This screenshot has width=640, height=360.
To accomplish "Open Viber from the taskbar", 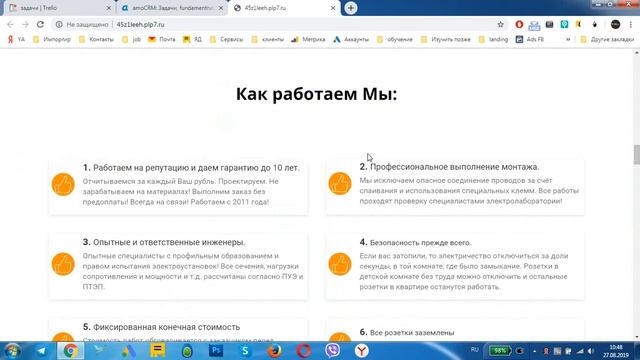I will tap(333, 351).
